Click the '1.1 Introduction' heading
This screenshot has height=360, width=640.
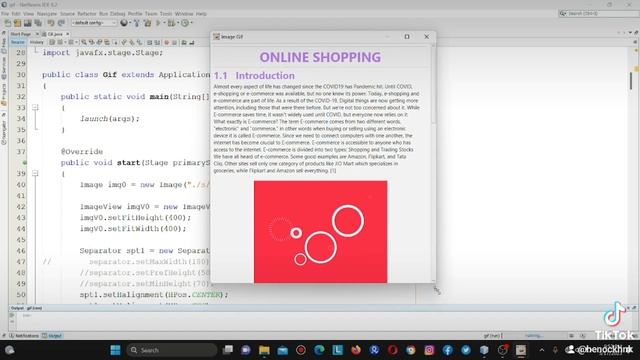click(x=254, y=76)
